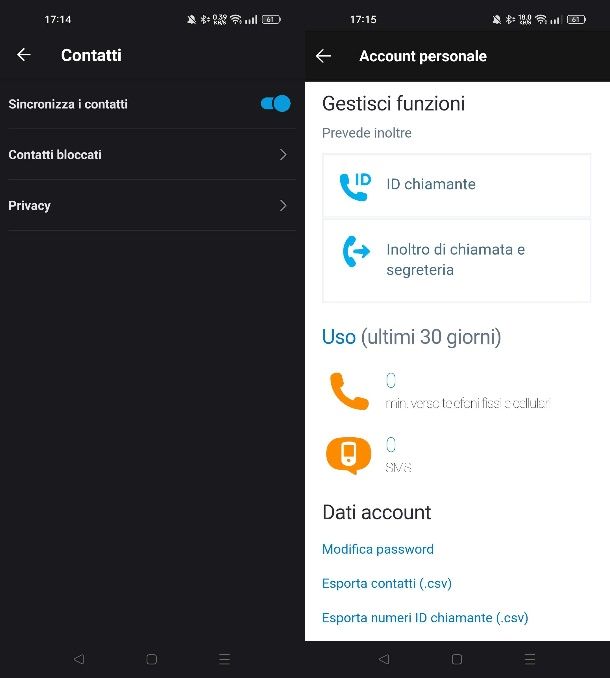Tap the back arrow in Contatti screen
This screenshot has height=678, width=610.
24,55
